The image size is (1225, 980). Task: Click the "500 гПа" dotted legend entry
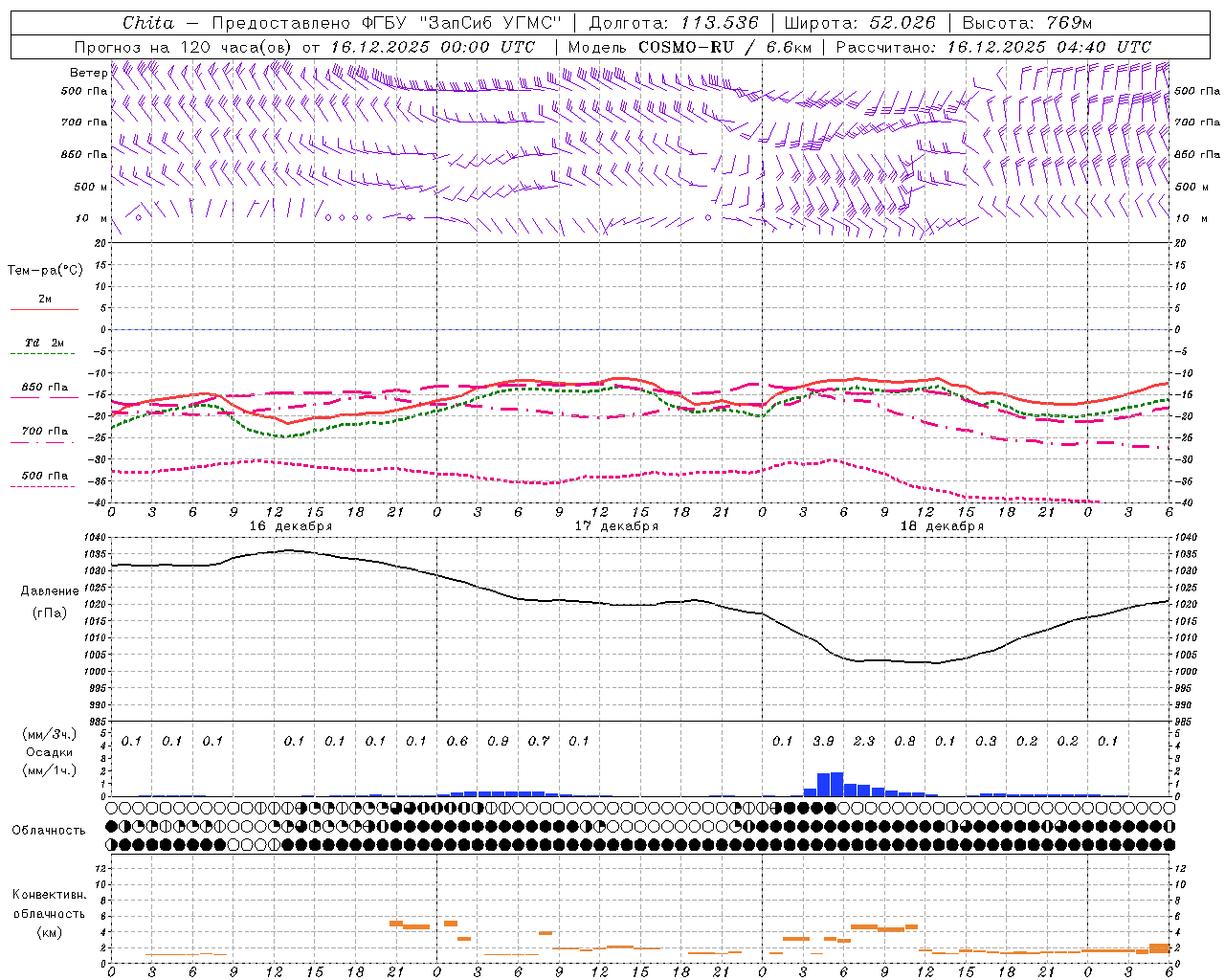(44, 476)
